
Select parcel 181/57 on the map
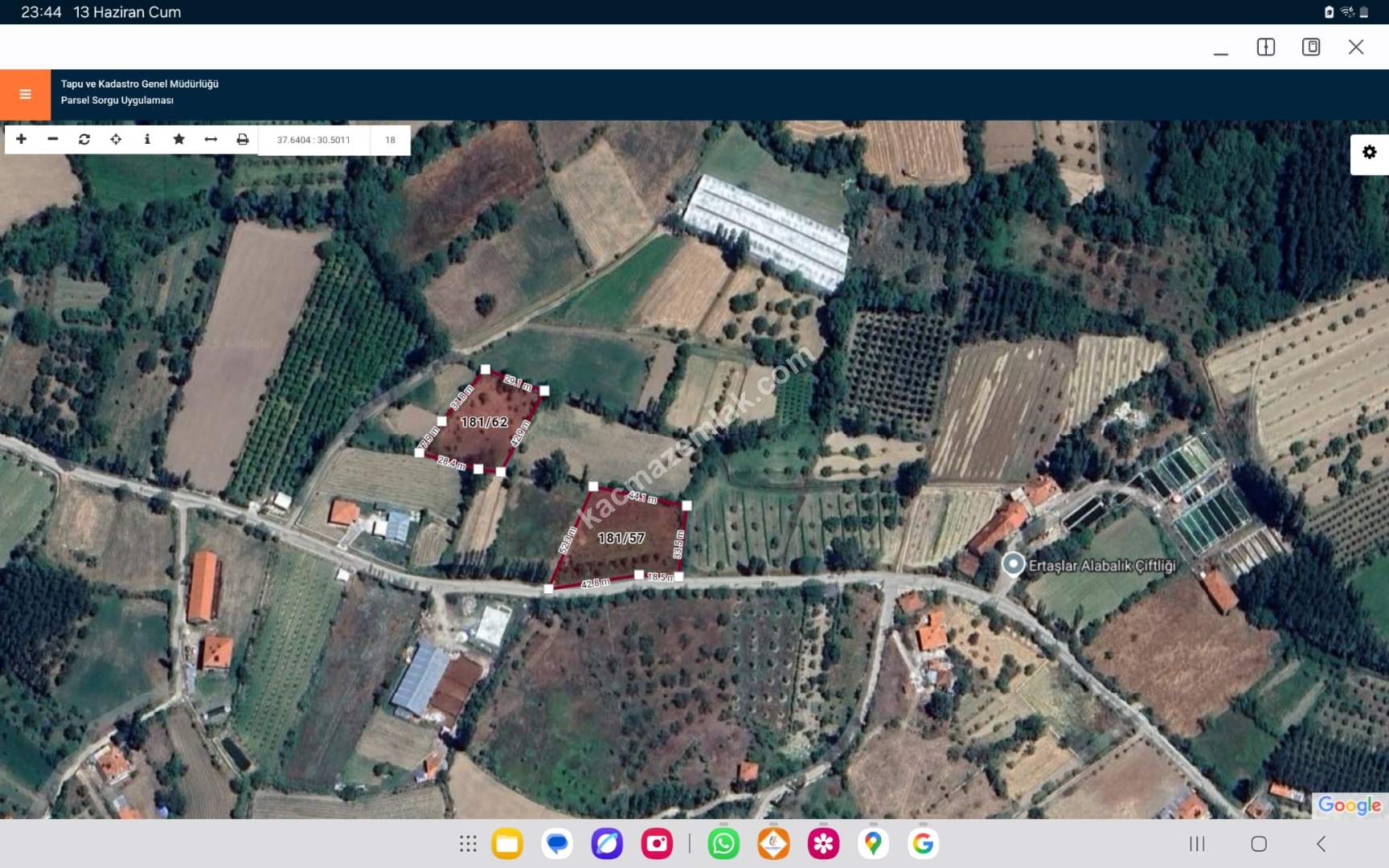(x=621, y=538)
